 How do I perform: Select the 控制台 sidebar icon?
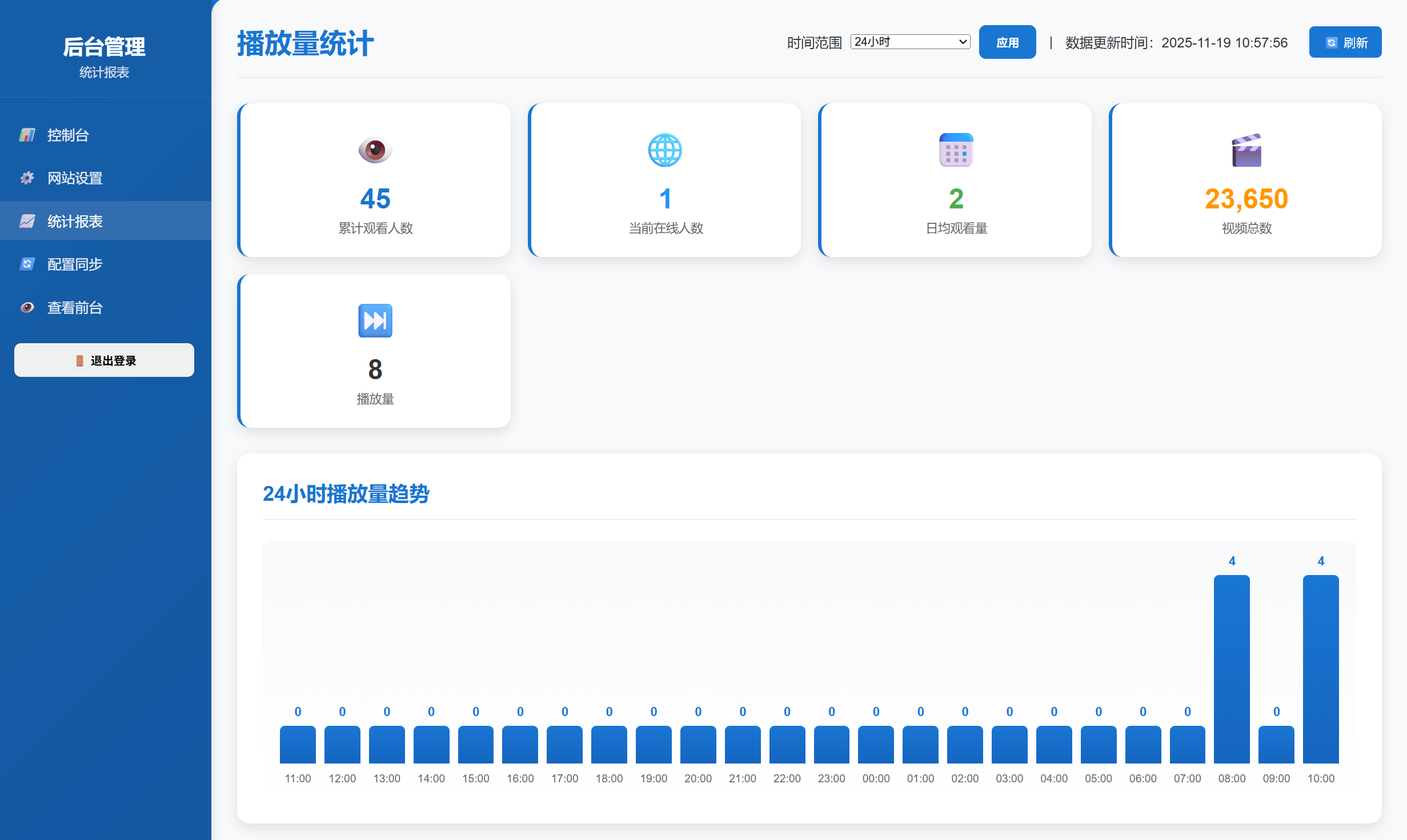[x=27, y=135]
